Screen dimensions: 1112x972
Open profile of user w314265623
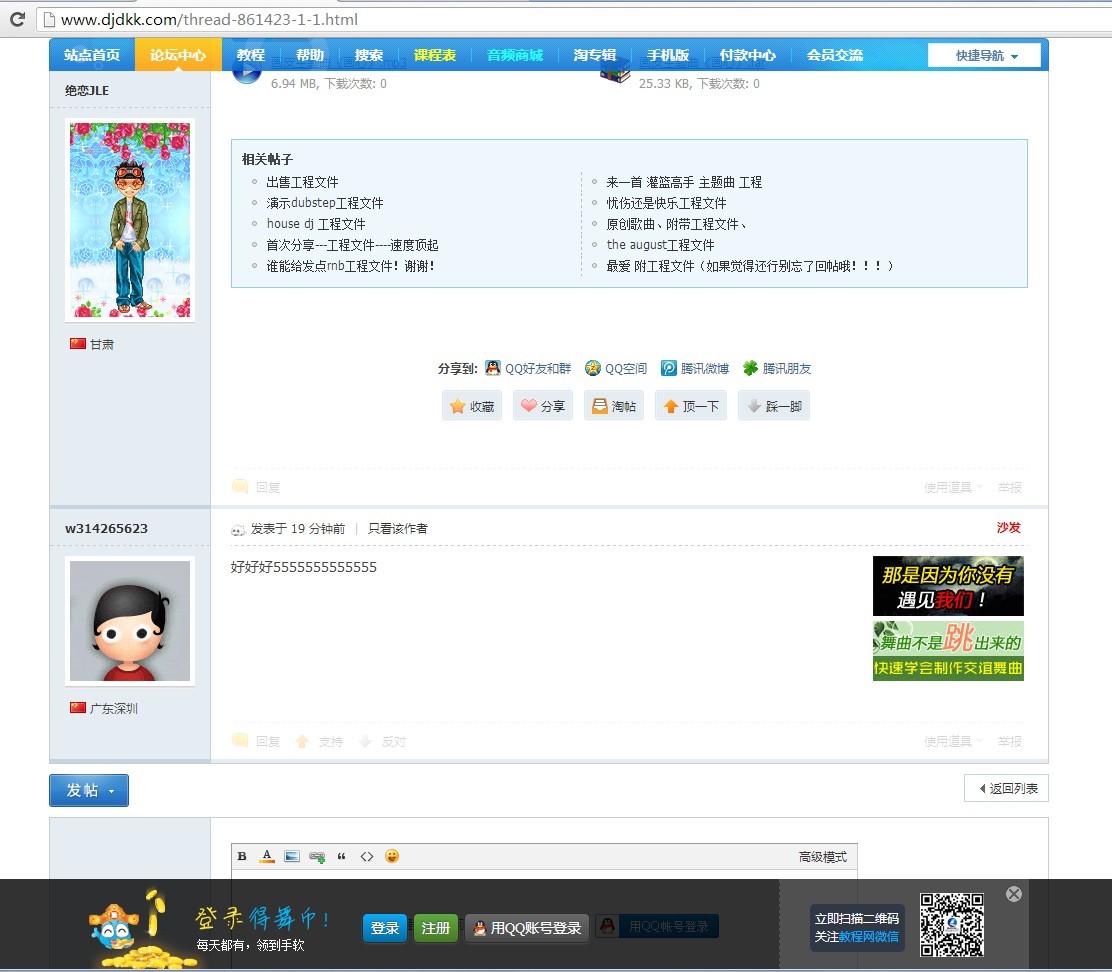[x=106, y=528]
